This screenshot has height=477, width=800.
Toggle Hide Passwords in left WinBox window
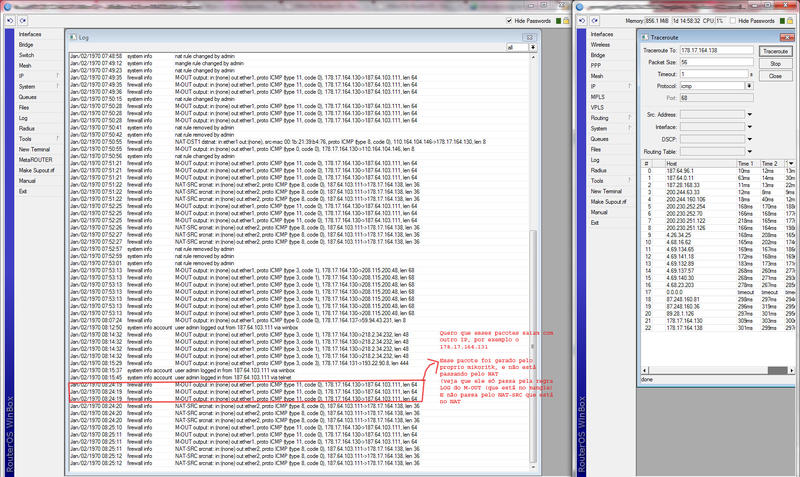509,21
